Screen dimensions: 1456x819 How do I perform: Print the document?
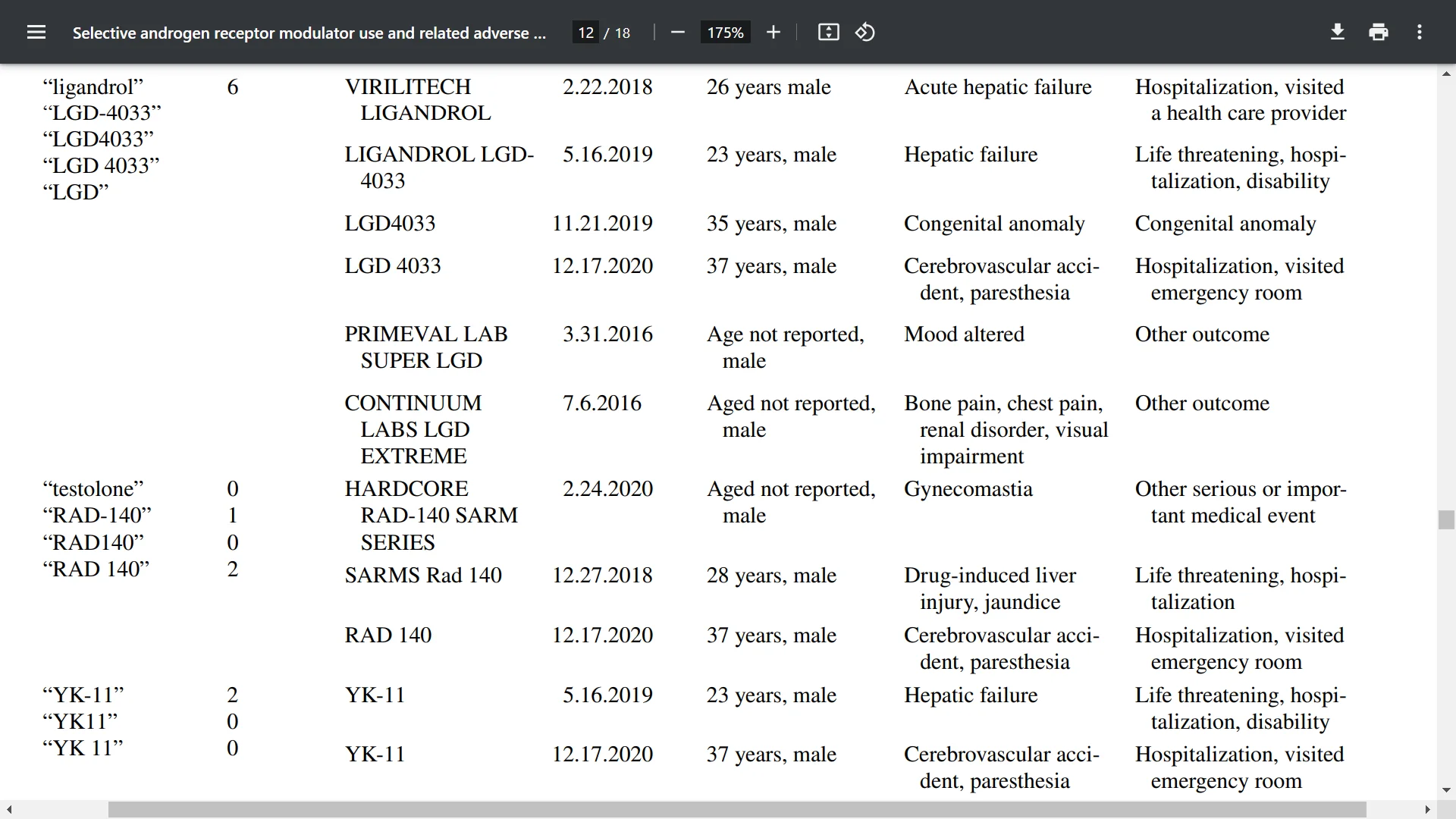(1379, 32)
